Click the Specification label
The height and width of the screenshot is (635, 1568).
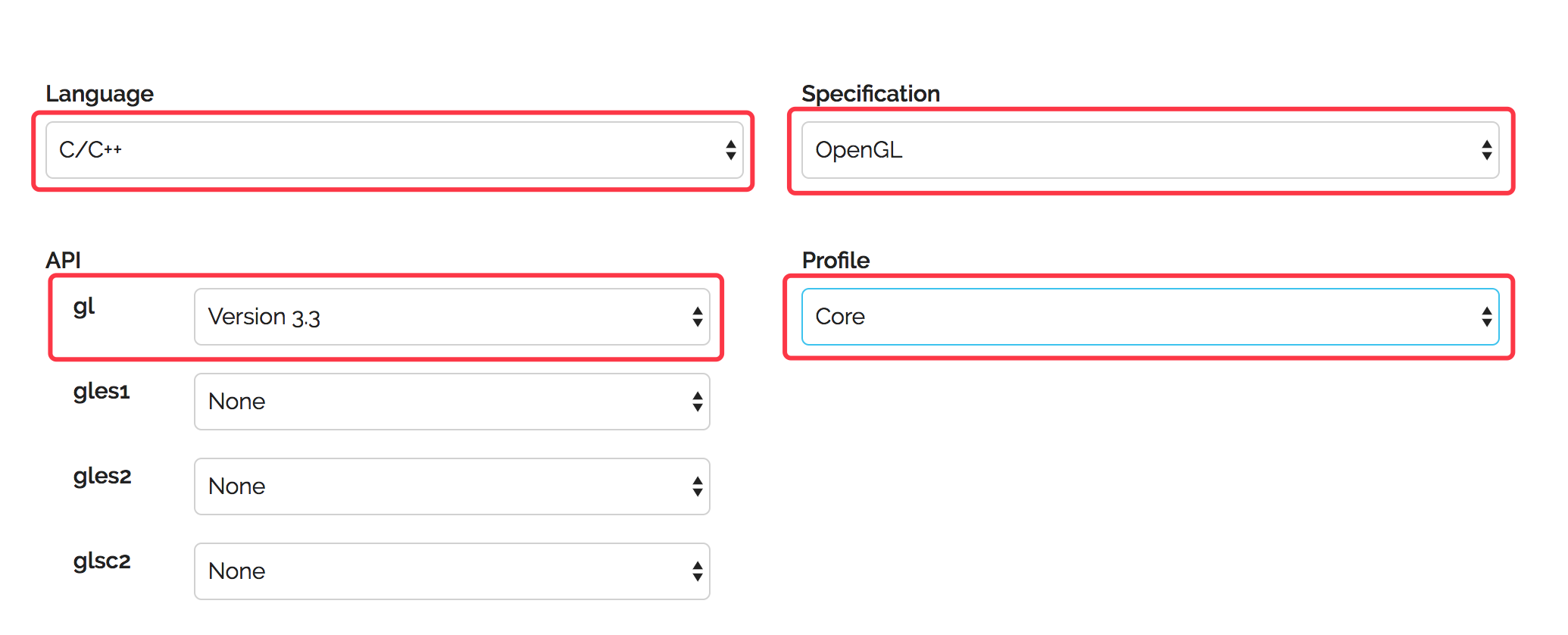coord(870,94)
